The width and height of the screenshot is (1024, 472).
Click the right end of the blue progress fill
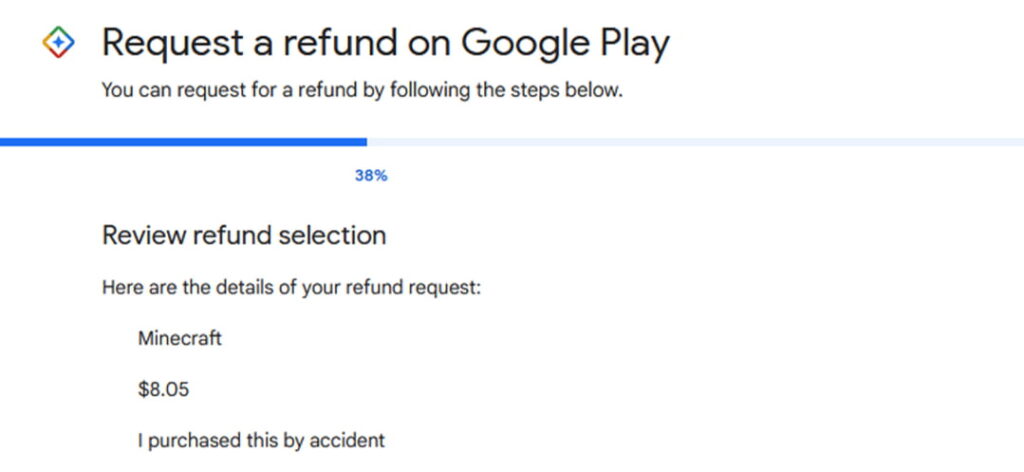tap(363, 142)
